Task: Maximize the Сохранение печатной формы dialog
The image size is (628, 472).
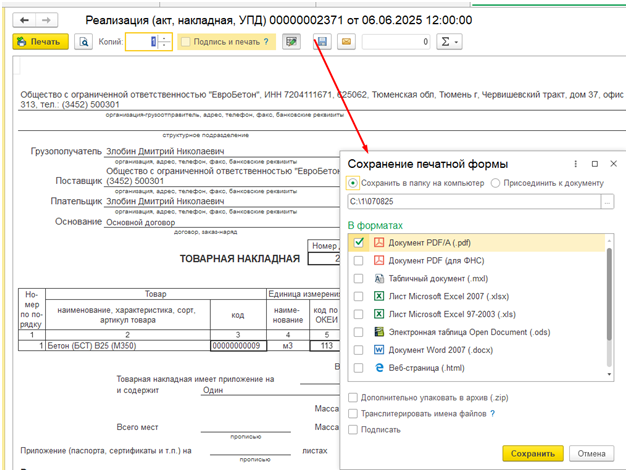Action: [595, 164]
